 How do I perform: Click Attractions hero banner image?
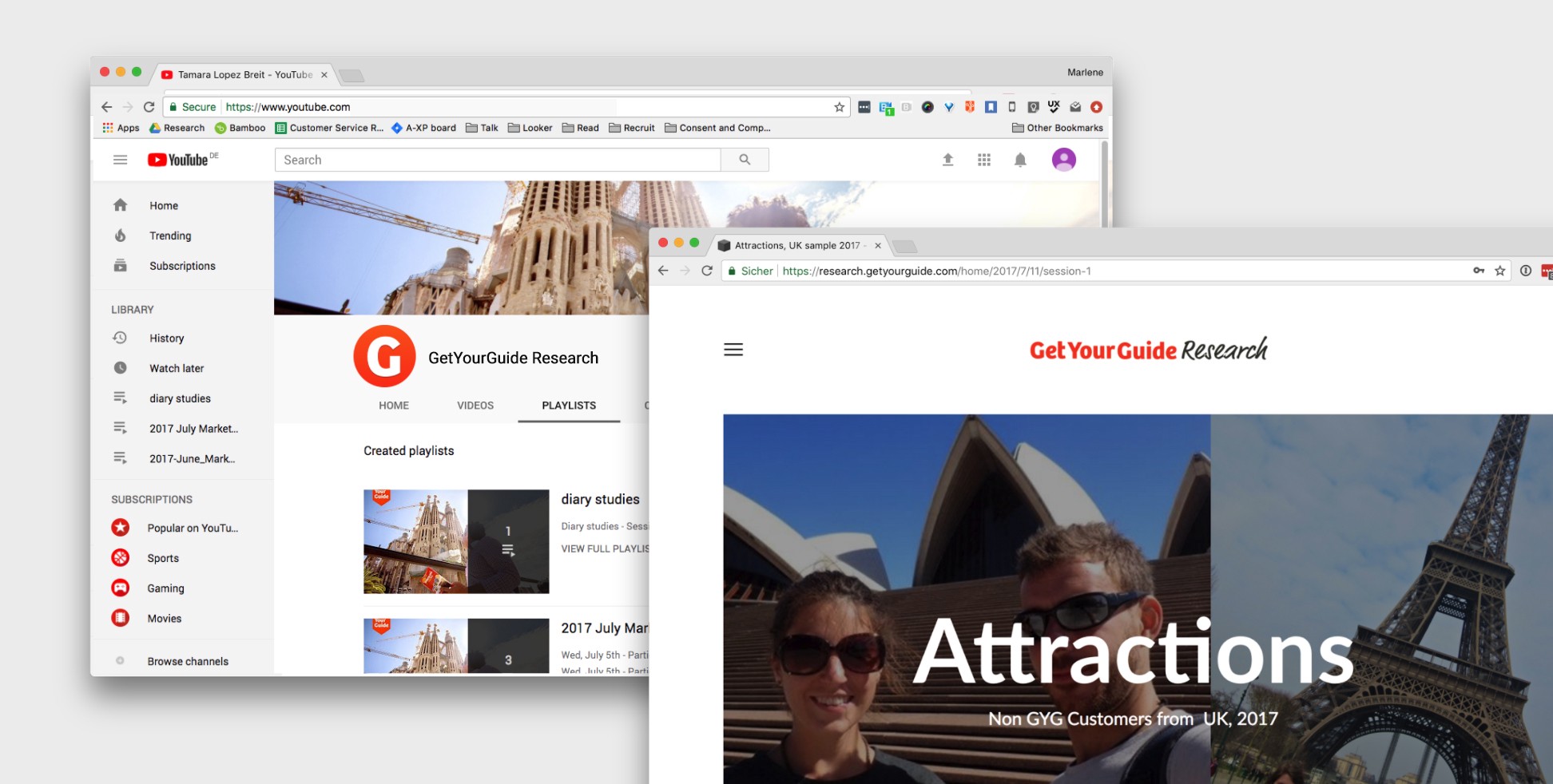point(1138,599)
